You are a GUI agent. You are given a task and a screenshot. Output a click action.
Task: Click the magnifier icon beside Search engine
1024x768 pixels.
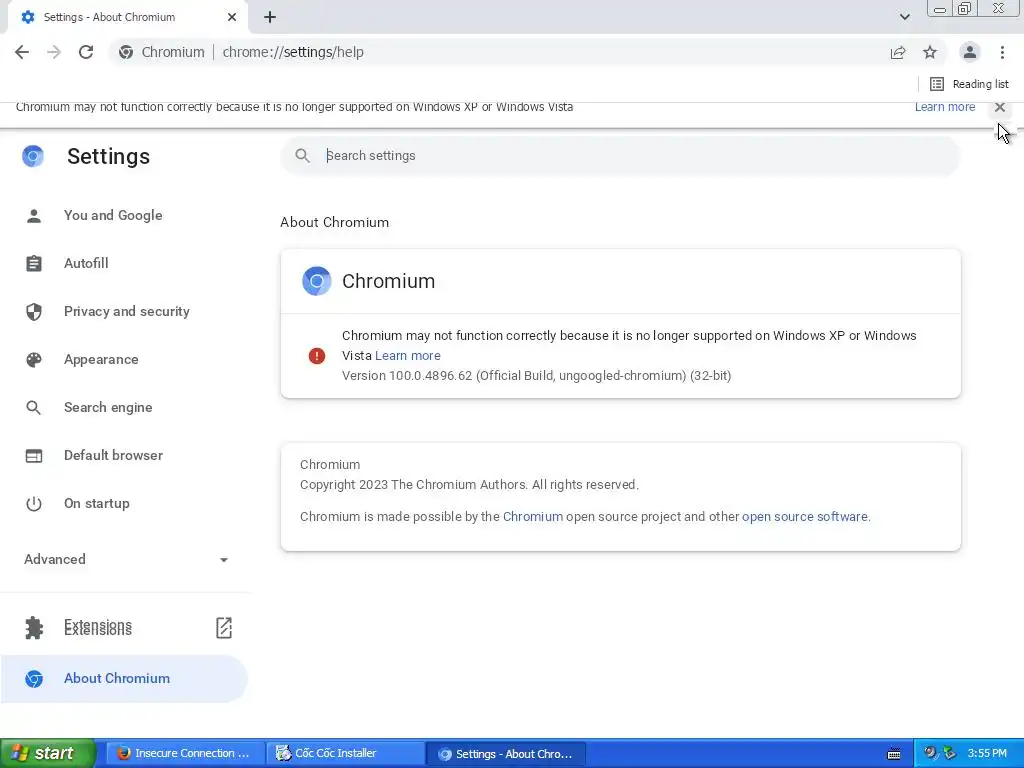33,408
